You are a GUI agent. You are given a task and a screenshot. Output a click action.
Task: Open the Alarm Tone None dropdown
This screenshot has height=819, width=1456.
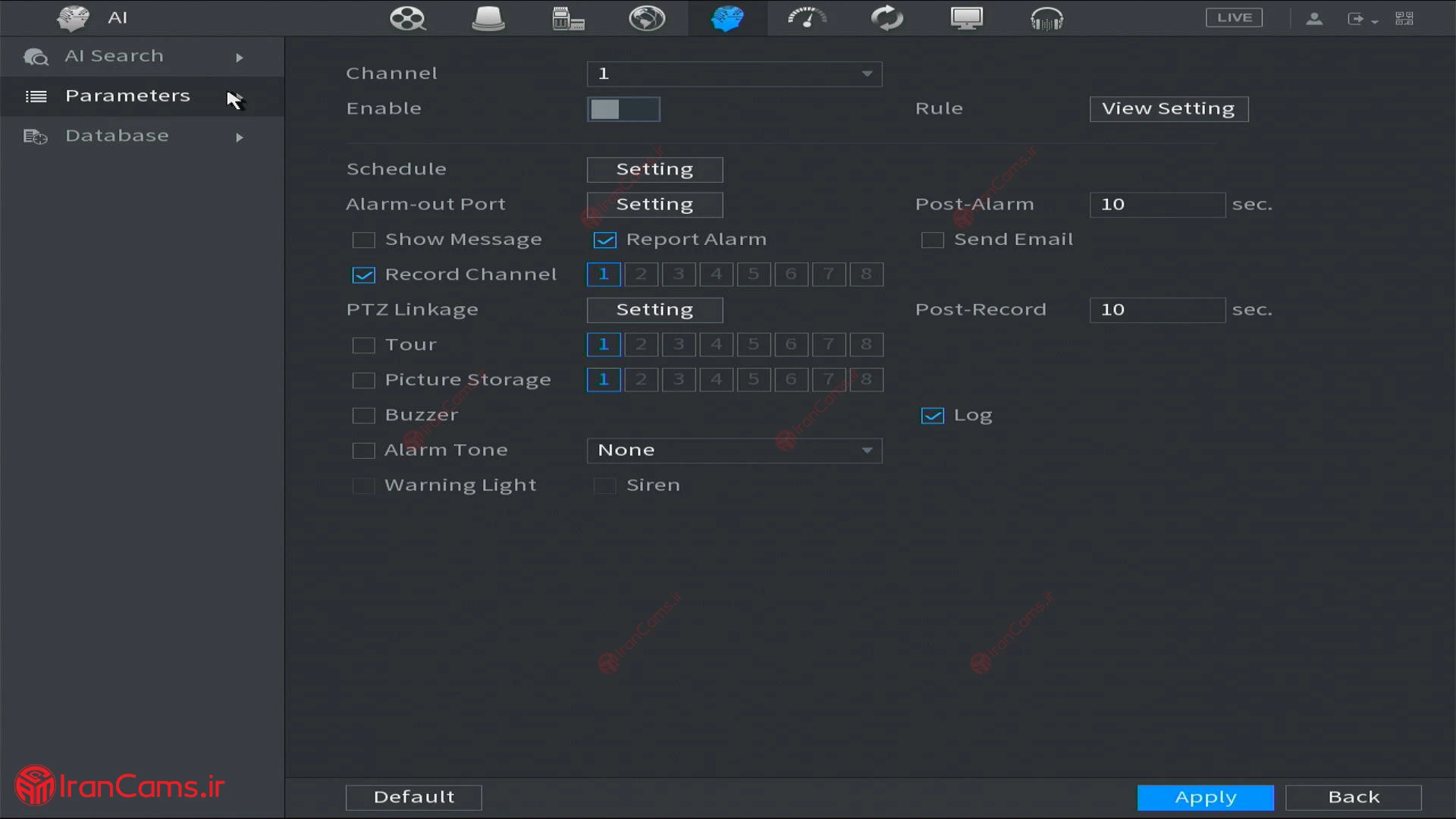(x=733, y=450)
